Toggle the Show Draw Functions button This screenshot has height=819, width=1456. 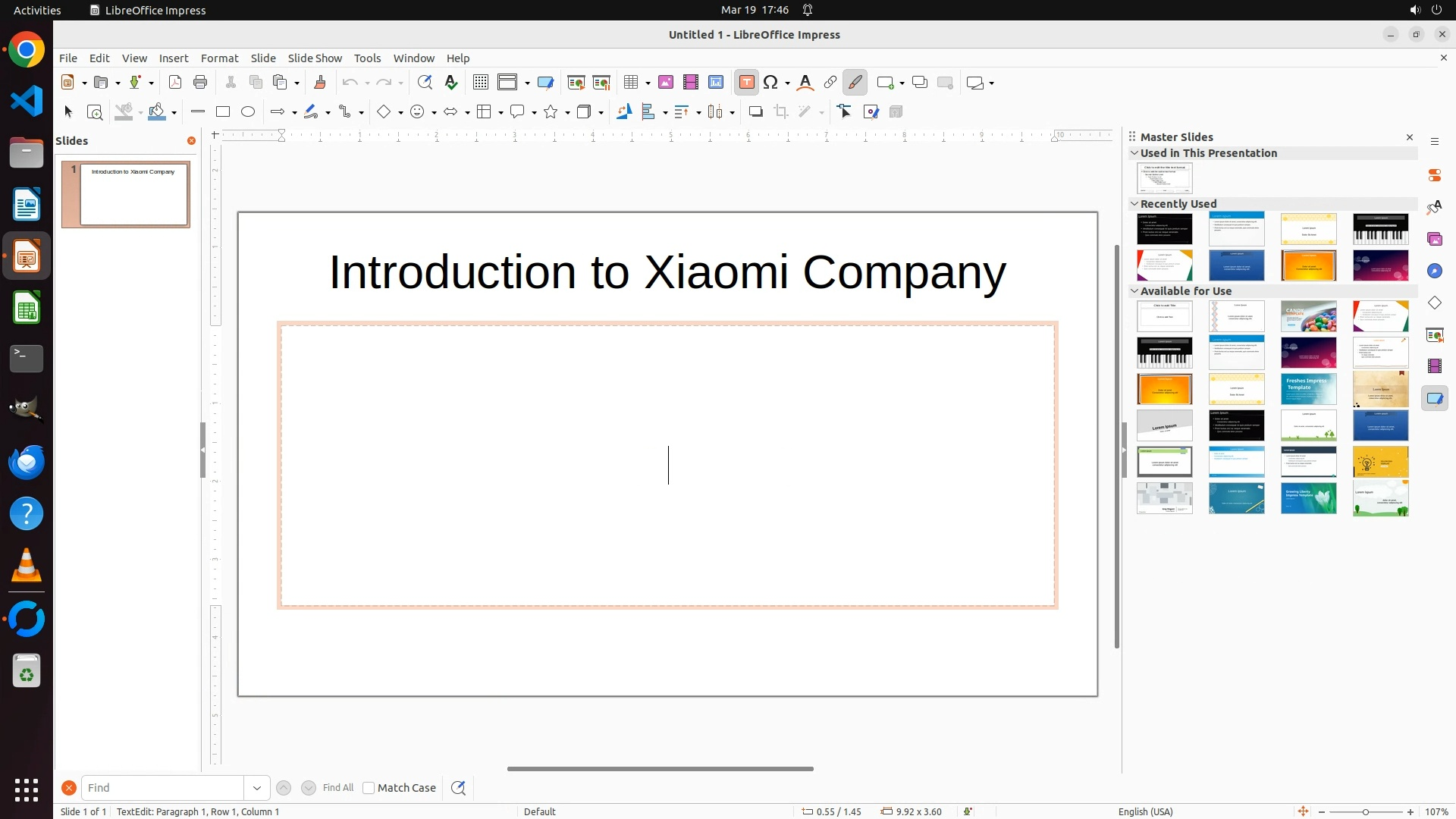(855, 83)
